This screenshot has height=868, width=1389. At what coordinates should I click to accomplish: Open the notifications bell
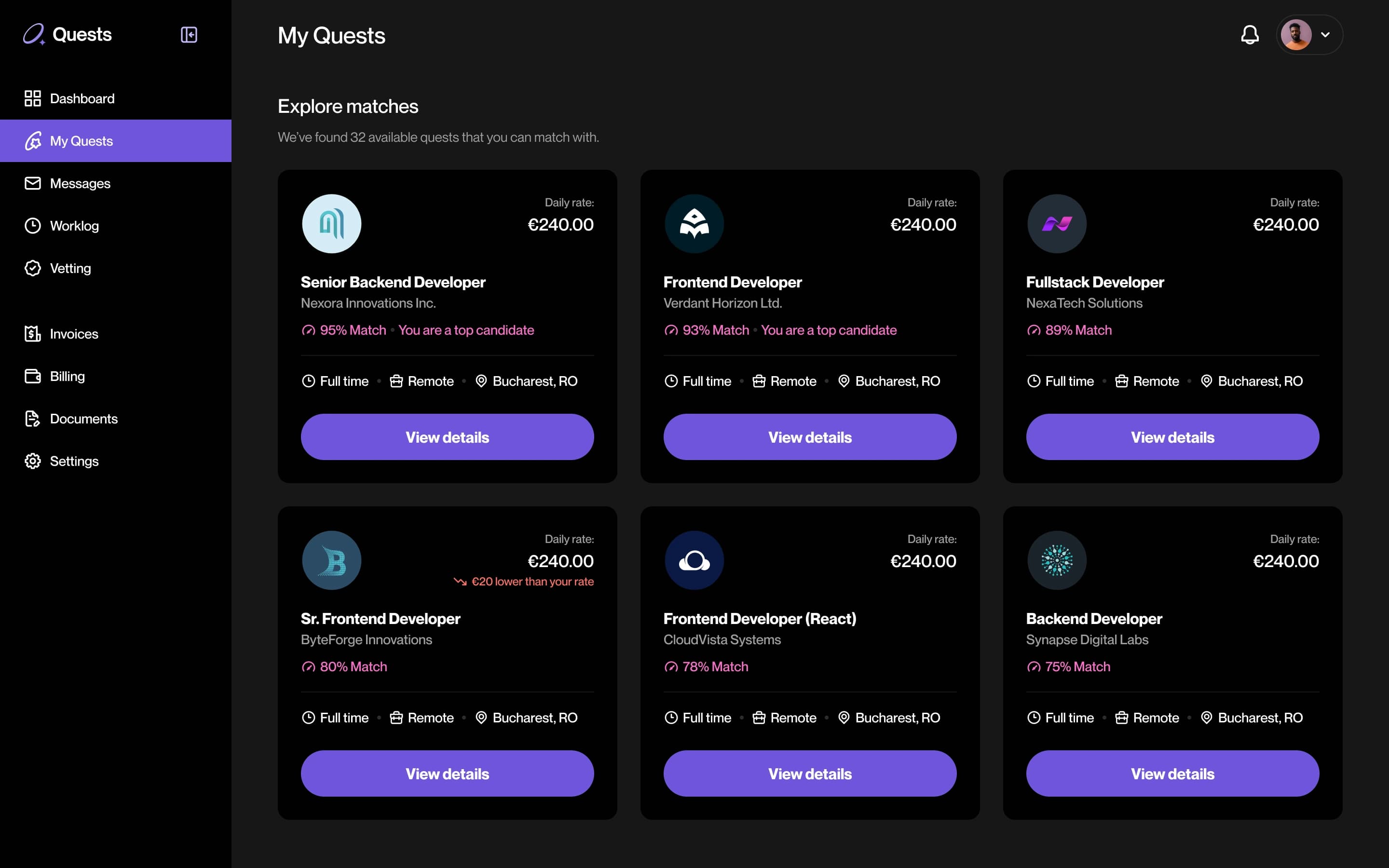(x=1250, y=34)
